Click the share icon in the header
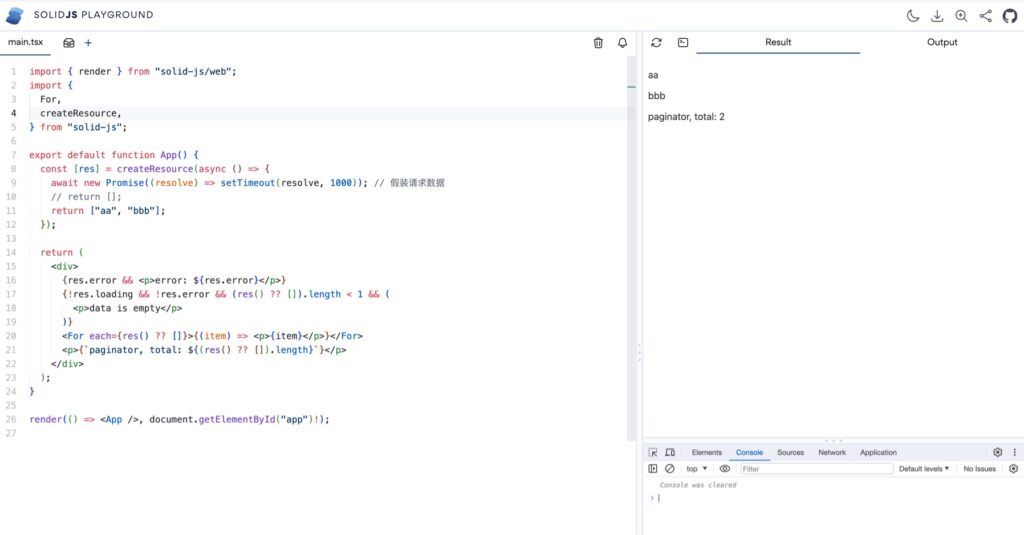This screenshot has height=535, width=1024. tap(986, 16)
